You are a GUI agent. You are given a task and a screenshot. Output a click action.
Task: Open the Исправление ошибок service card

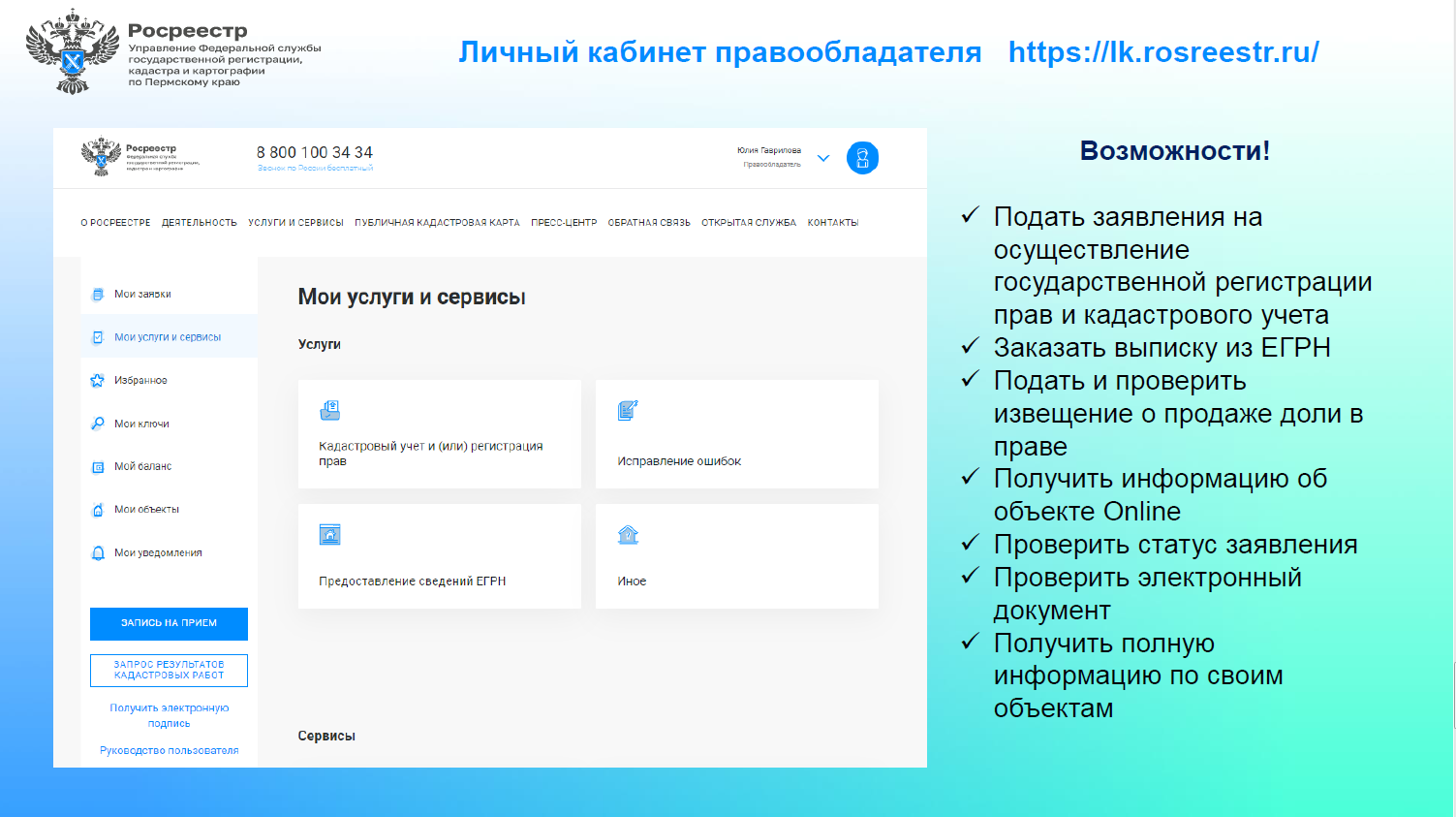737,434
